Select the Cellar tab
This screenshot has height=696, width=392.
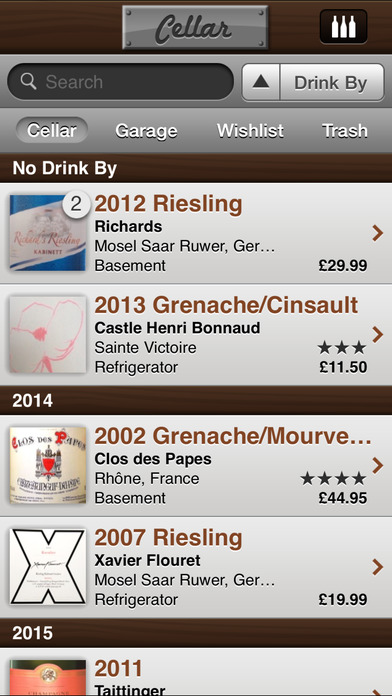51,130
